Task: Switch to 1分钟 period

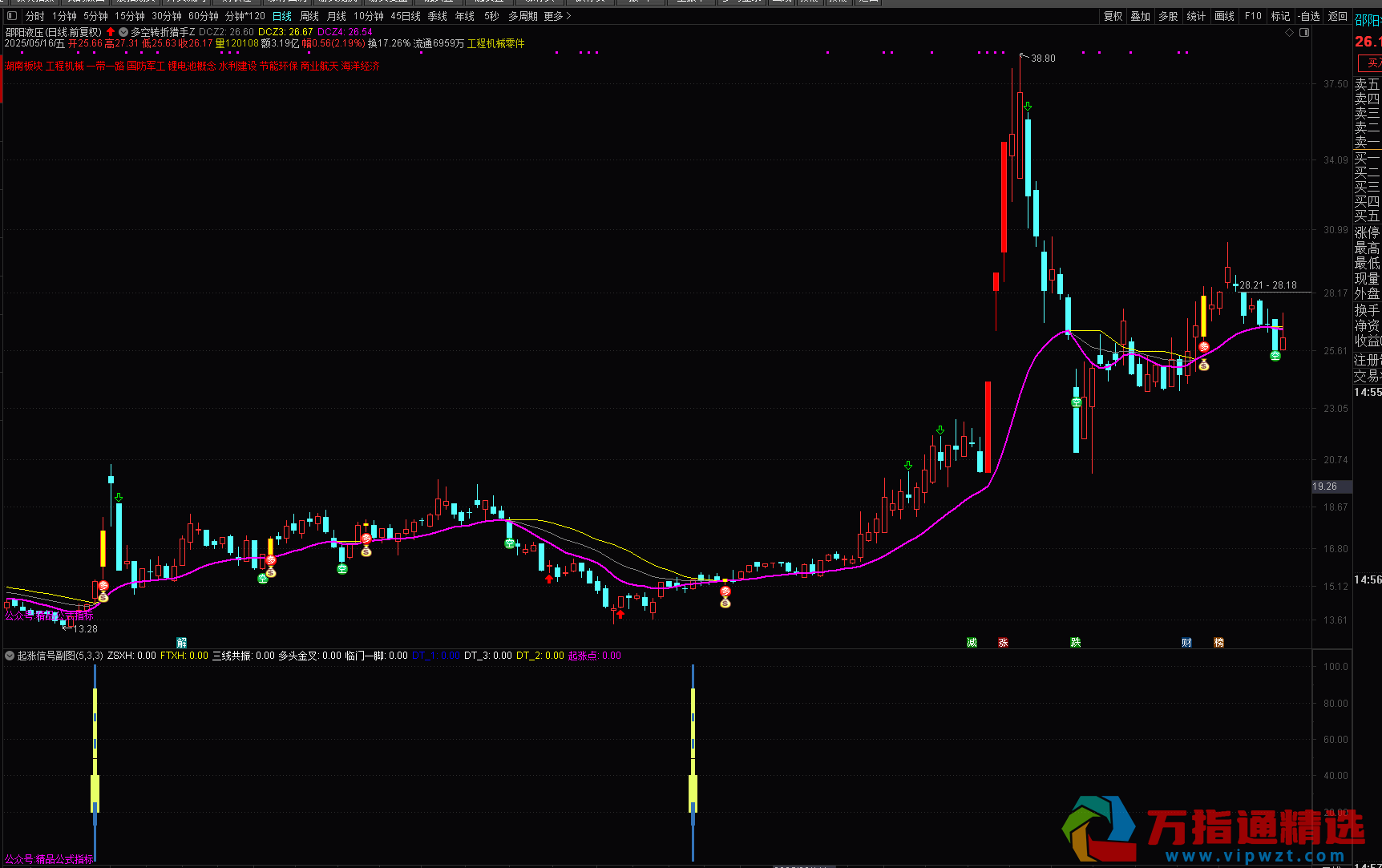Action: click(64, 16)
